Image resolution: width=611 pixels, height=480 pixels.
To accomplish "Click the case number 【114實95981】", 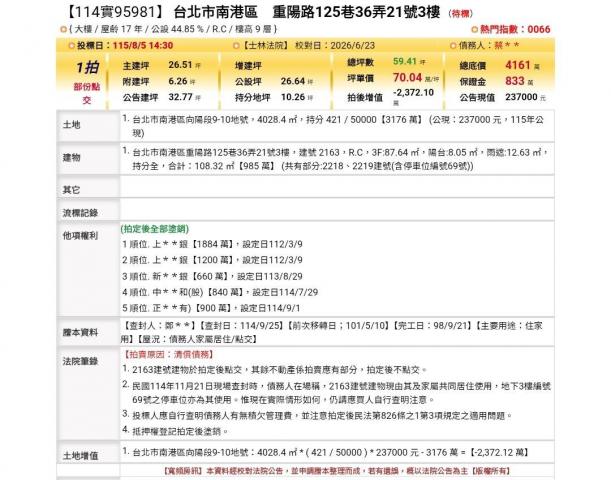I will tap(115, 12).
